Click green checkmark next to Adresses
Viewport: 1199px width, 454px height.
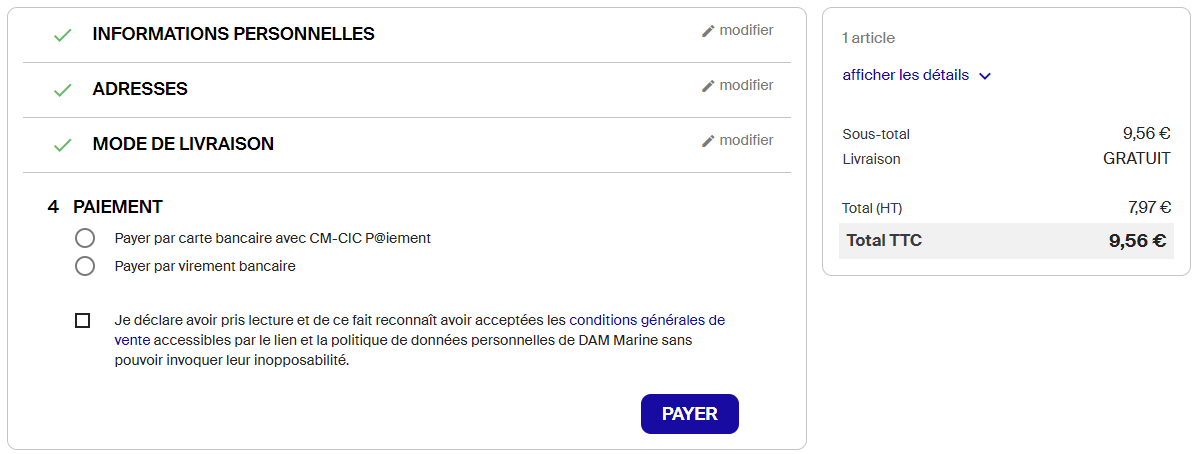pyautogui.click(x=63, y=90)
